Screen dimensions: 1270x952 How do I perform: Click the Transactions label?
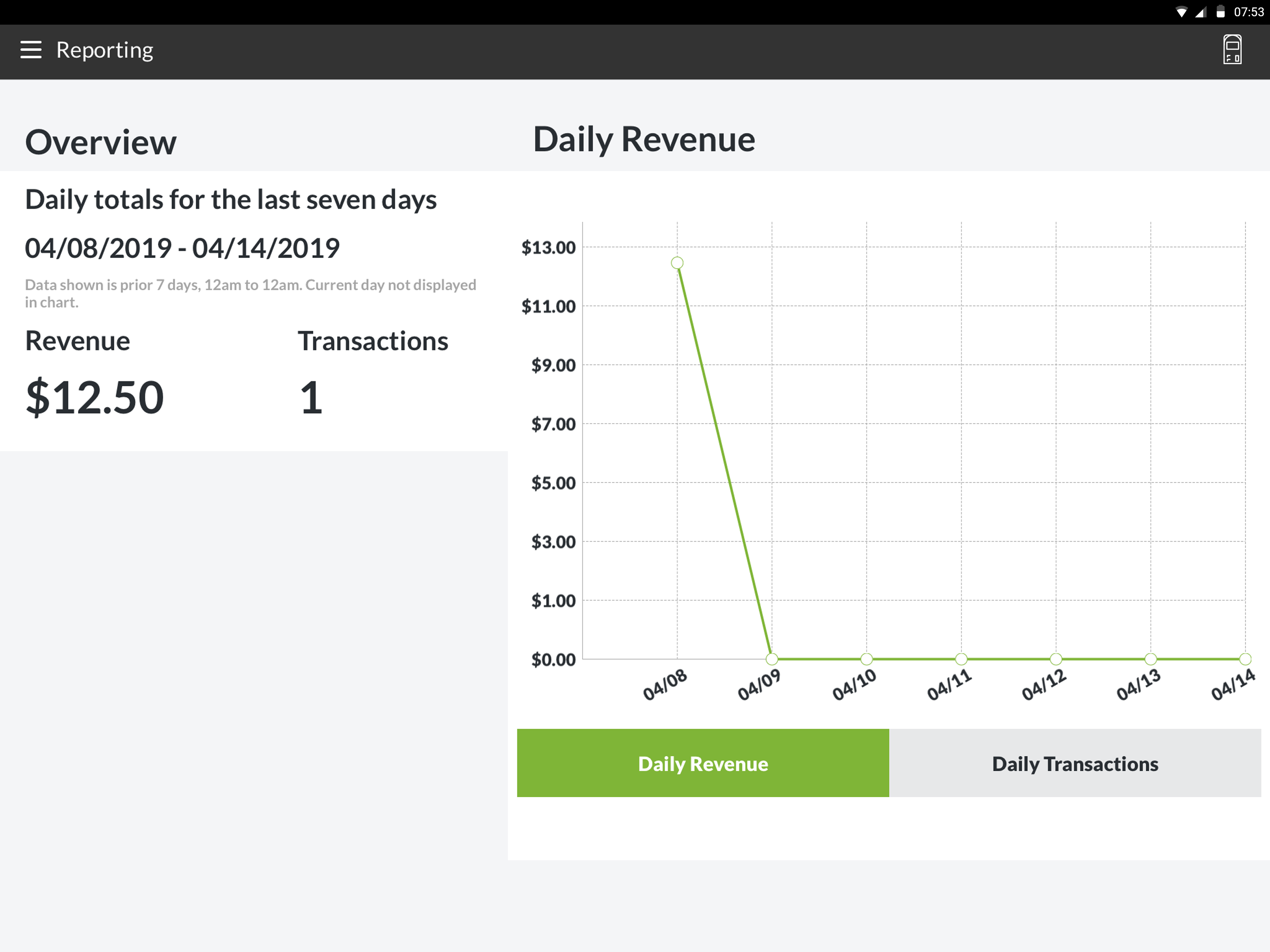(373, 340)
